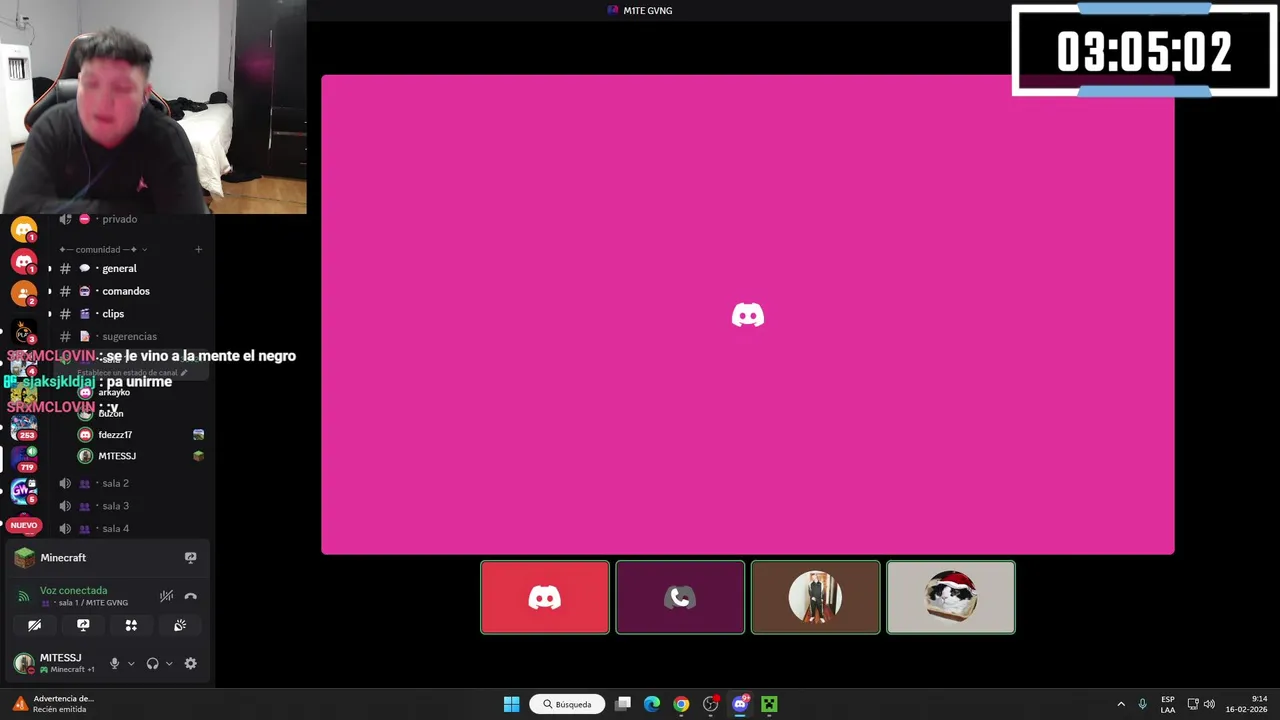Open OBS Studio from the taskbar

coord(711,704)
